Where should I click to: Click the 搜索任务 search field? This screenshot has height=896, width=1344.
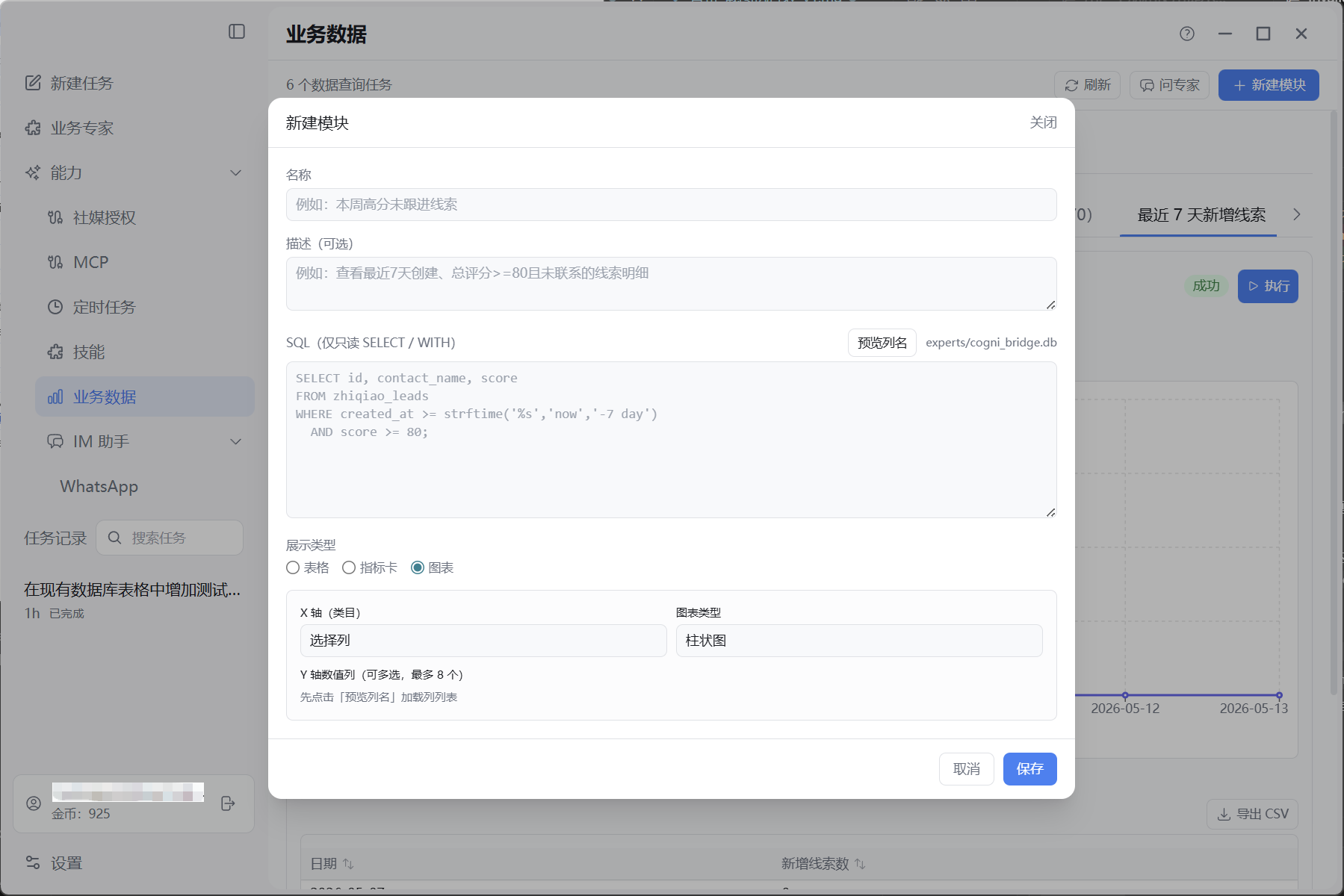coord(170,538)
